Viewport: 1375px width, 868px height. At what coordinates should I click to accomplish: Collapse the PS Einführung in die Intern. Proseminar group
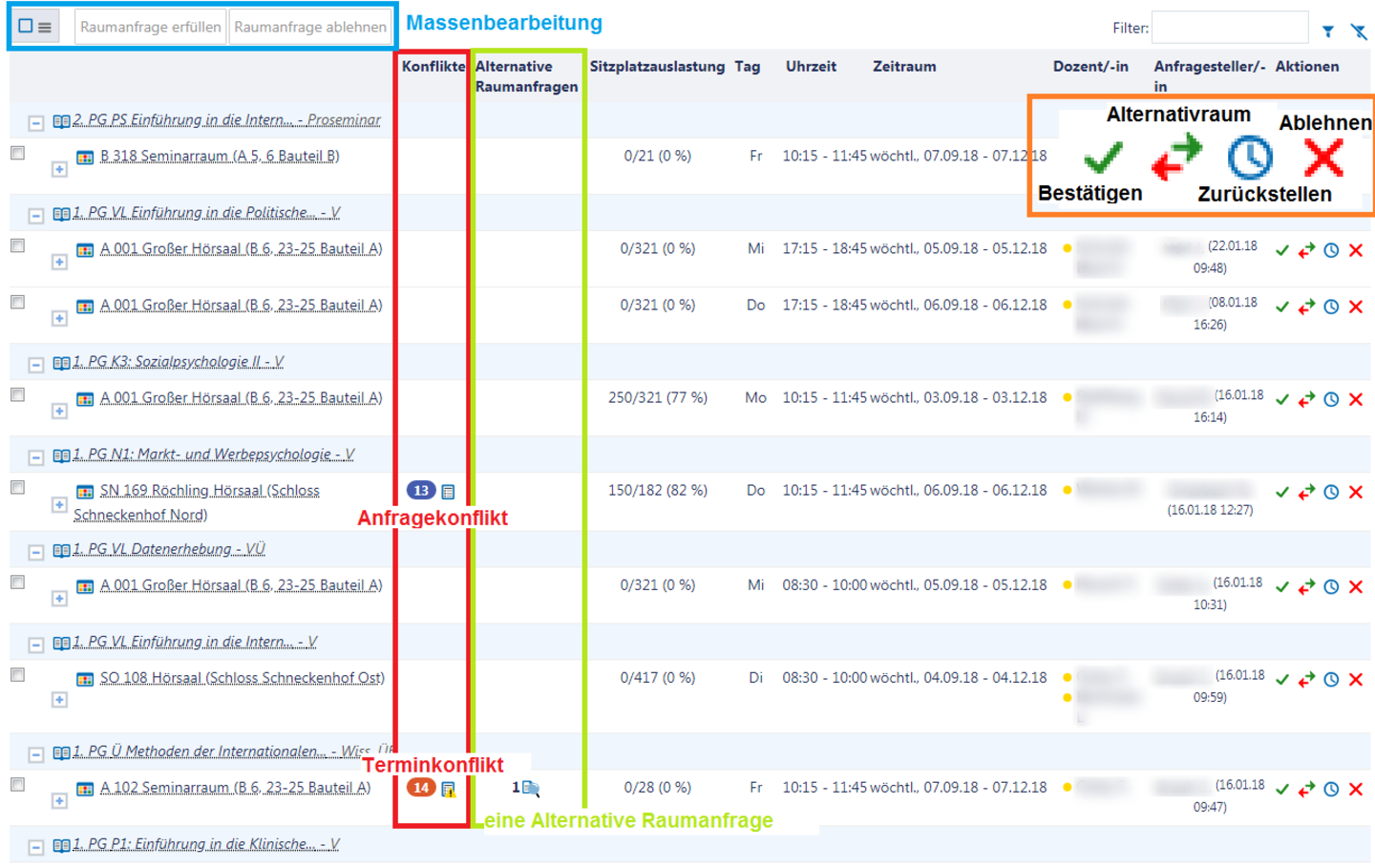35,123
